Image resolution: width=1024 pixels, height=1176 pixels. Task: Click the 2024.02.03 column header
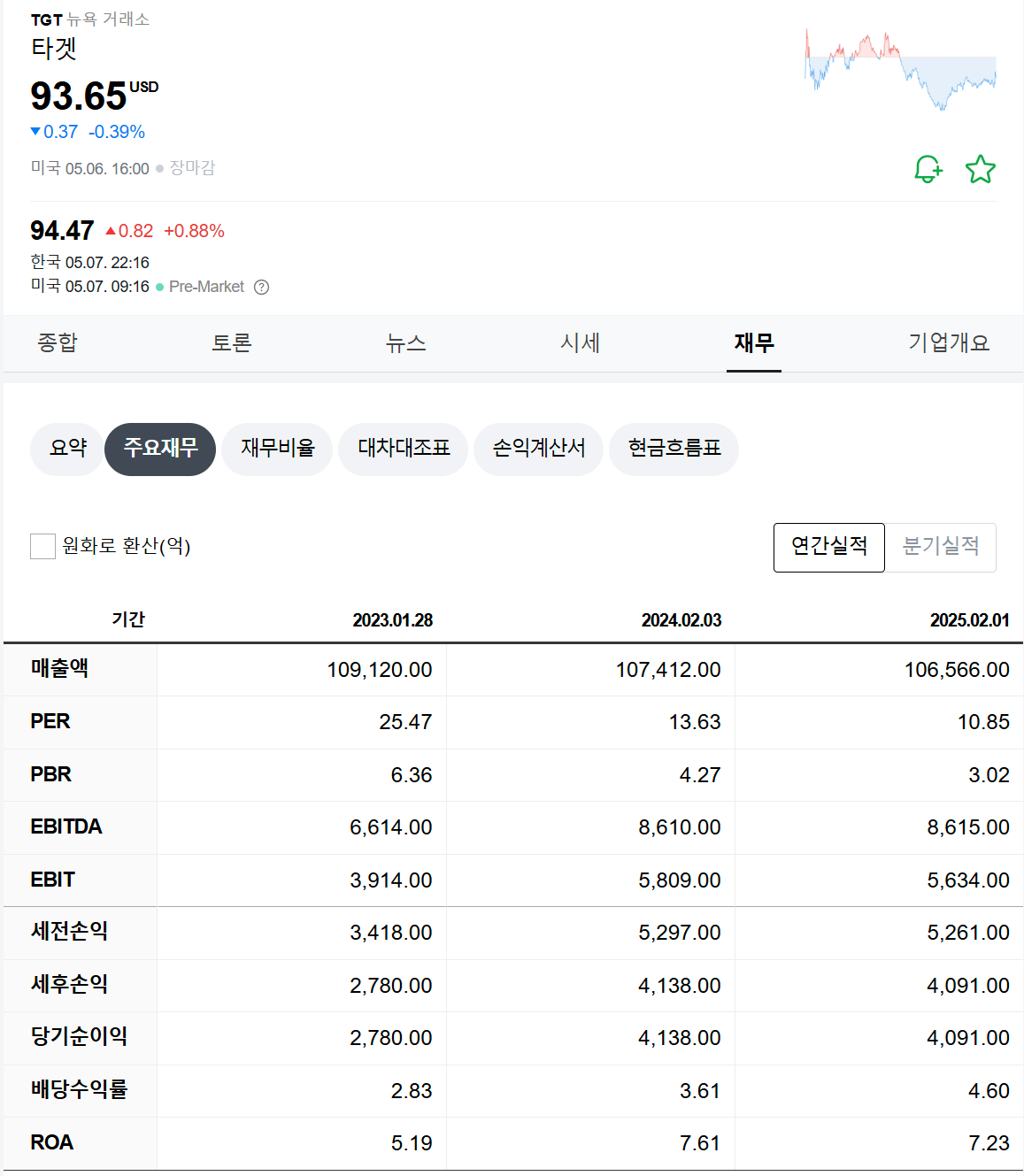(x=681, y=620)
